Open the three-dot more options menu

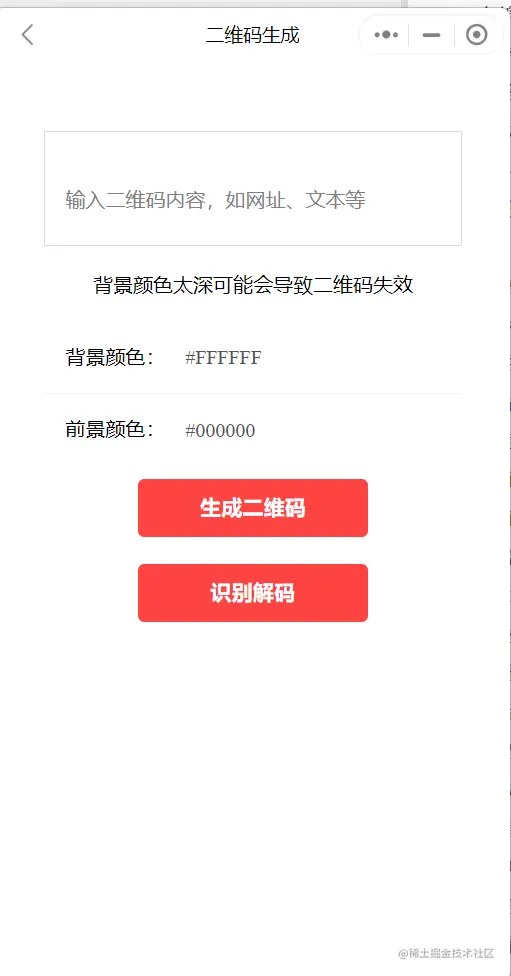coord(386,35)
